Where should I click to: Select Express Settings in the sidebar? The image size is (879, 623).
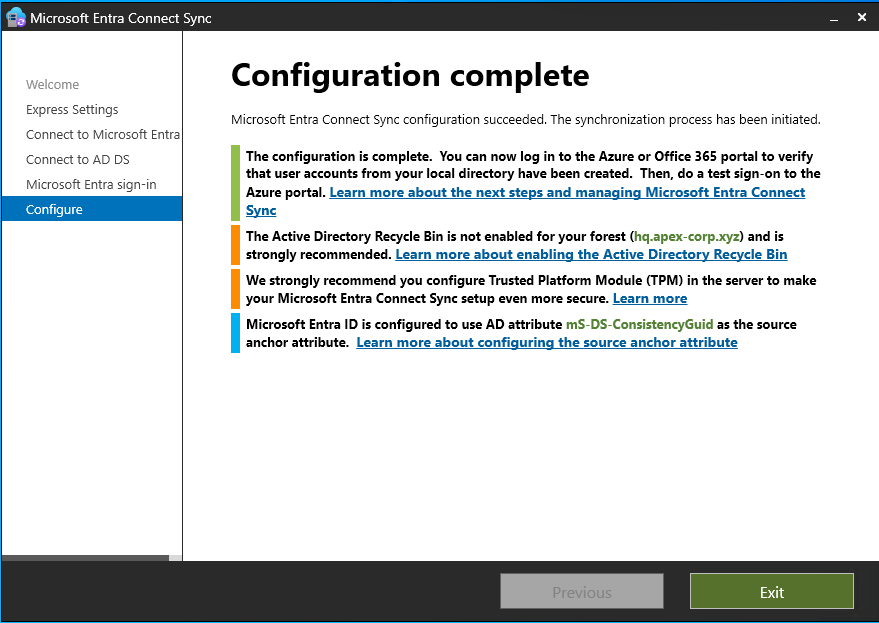pyautogui.click(x=72, y=109)
